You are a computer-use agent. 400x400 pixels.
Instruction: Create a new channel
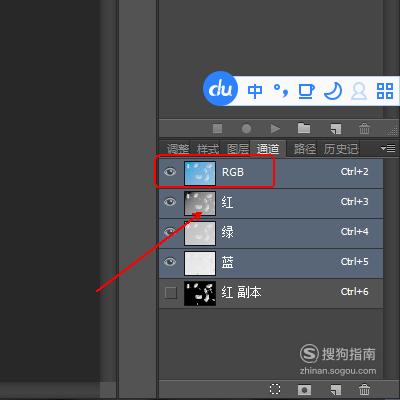pyautogui.click(x=336, y=389)
